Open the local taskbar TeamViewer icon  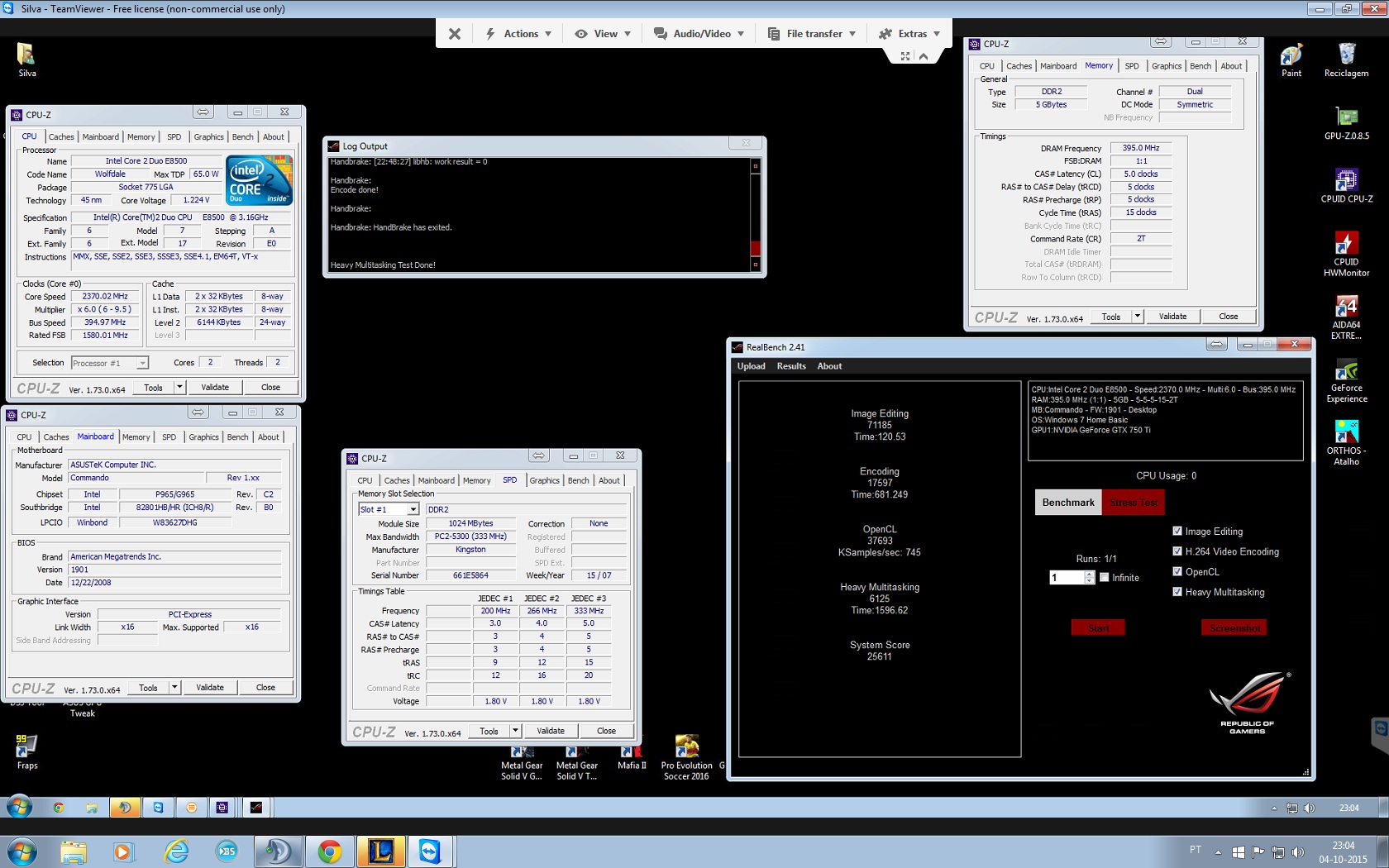(x=430, y=851)
